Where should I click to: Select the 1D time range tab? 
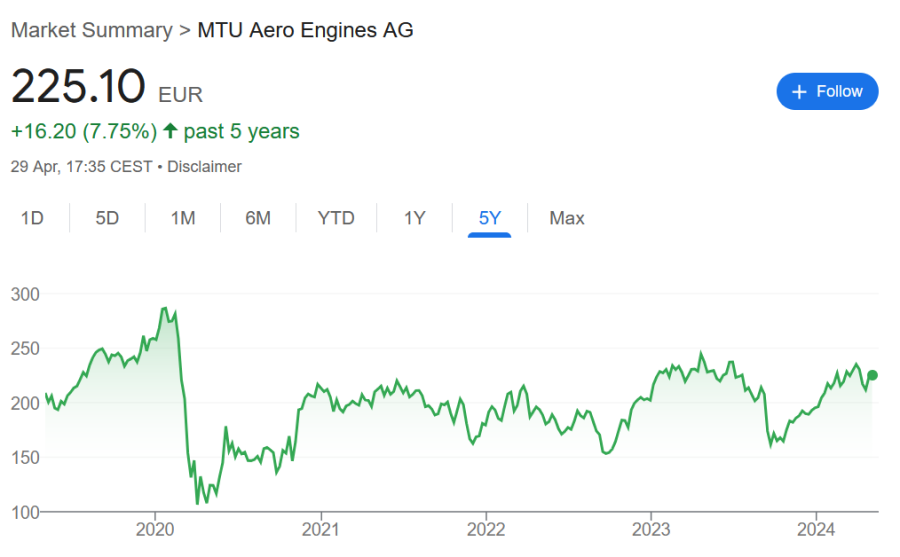[32, 218]
